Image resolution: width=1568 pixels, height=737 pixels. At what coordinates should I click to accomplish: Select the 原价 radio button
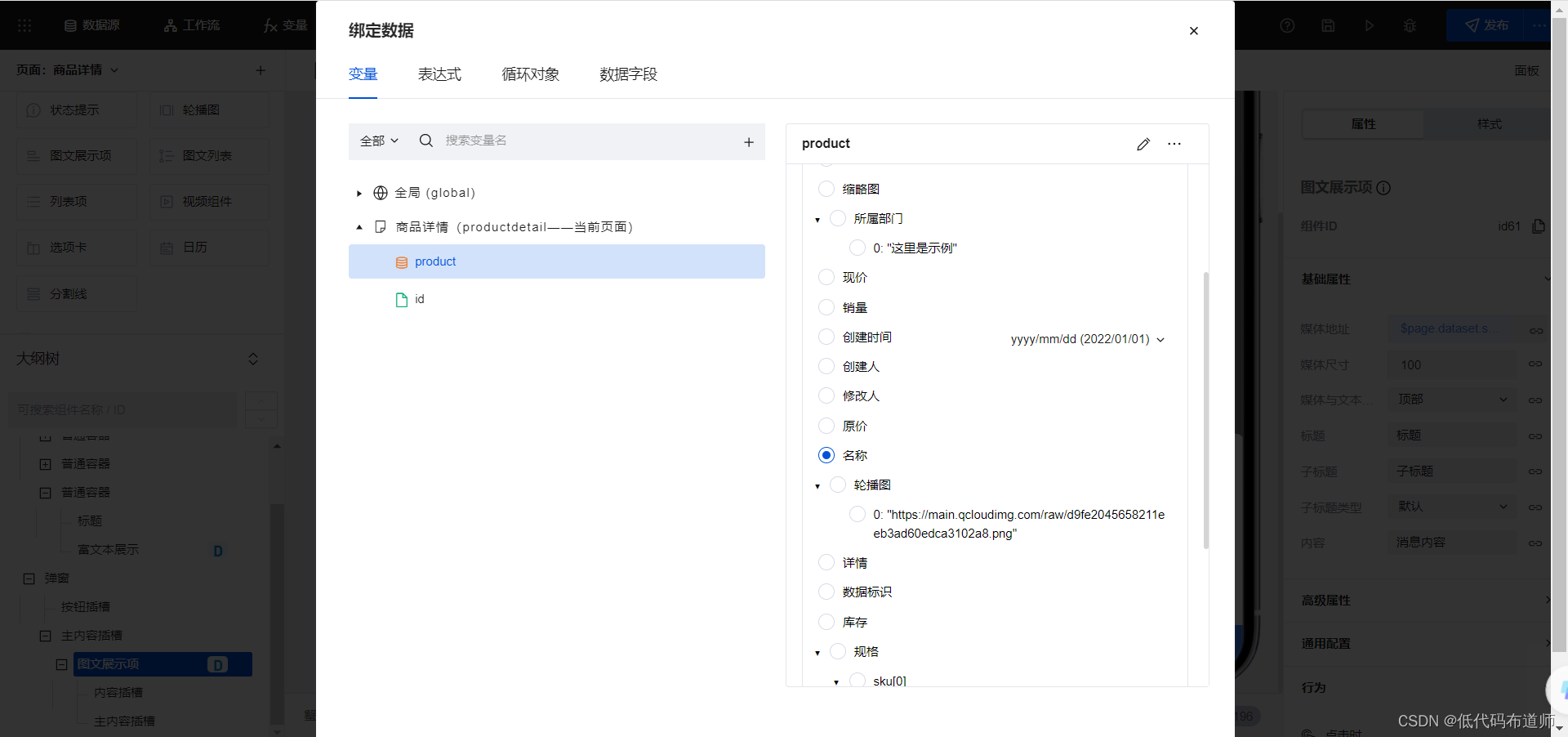[x=826, y=426]
